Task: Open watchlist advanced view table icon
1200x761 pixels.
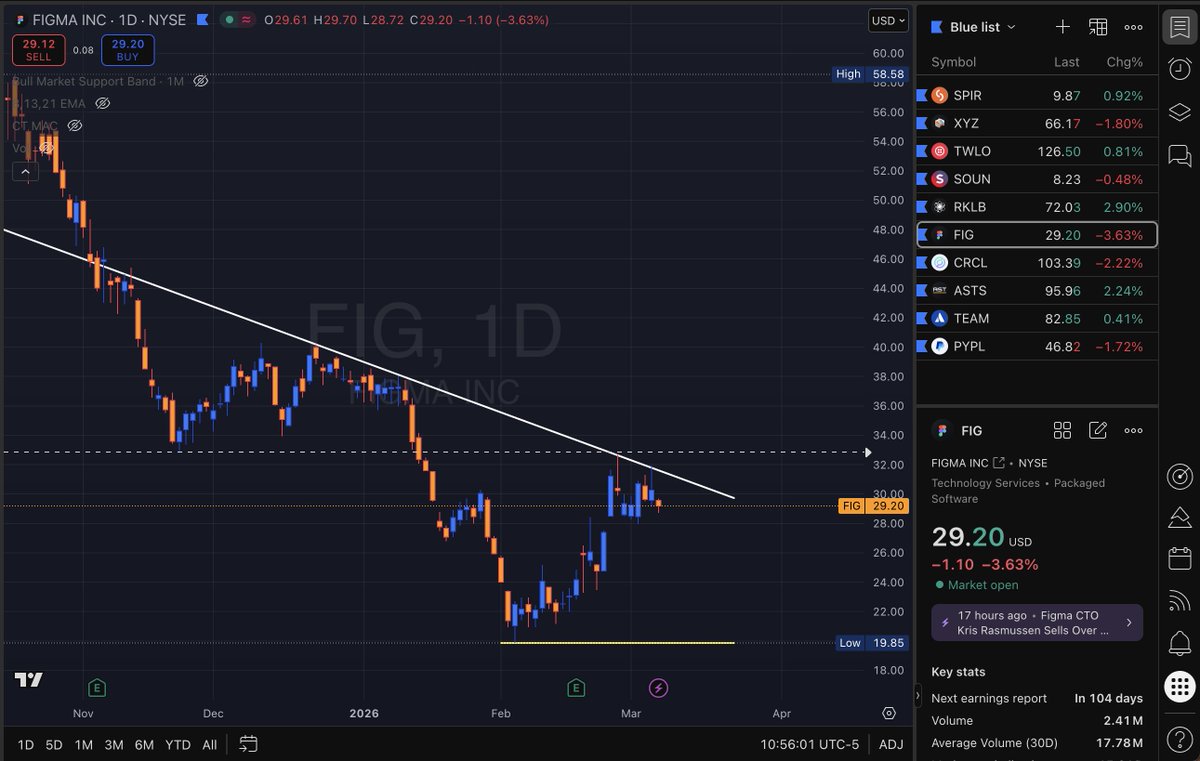Action: (x=1098, y=27)
